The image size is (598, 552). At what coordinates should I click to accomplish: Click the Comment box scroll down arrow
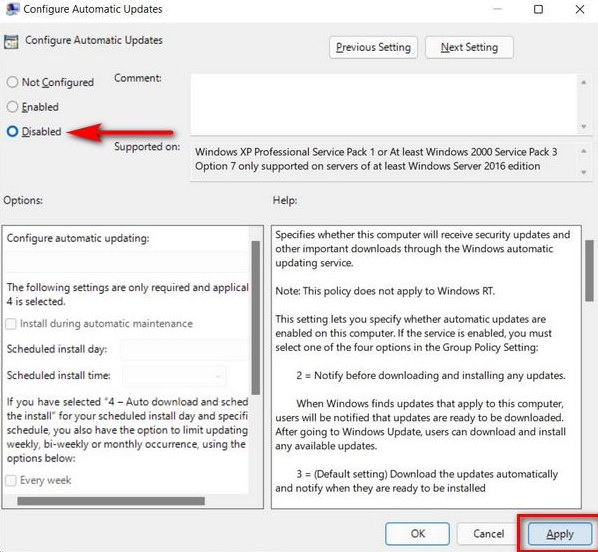(x=583, y=126)
